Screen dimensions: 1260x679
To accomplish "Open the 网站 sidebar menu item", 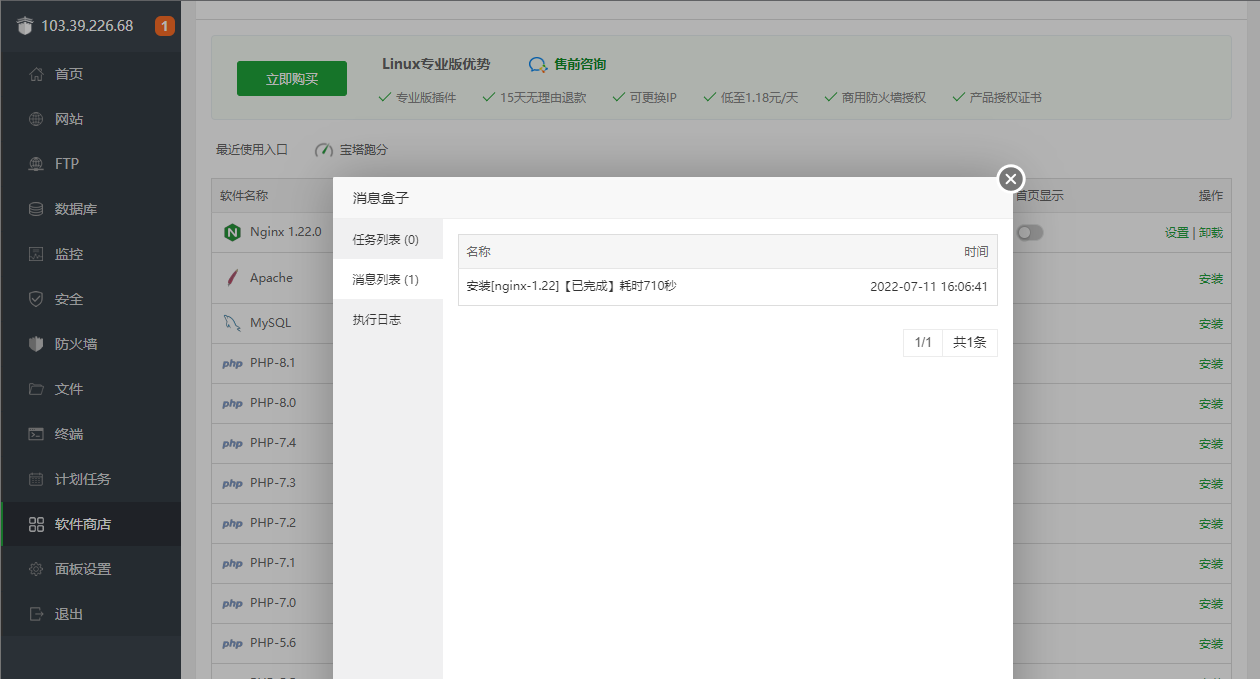I will click(x=90, y=119).
